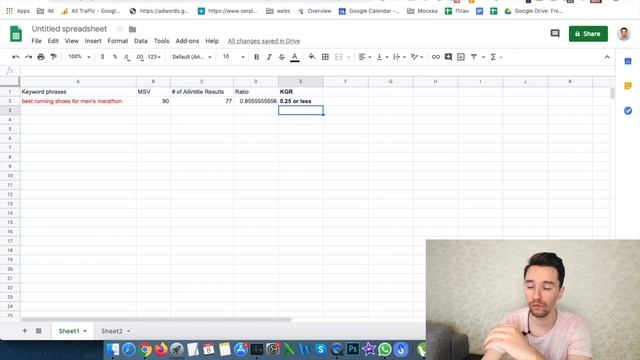The width and height of the screenshot is (640, 360).
Task: Toggle bold formatting
Action: 256,57
